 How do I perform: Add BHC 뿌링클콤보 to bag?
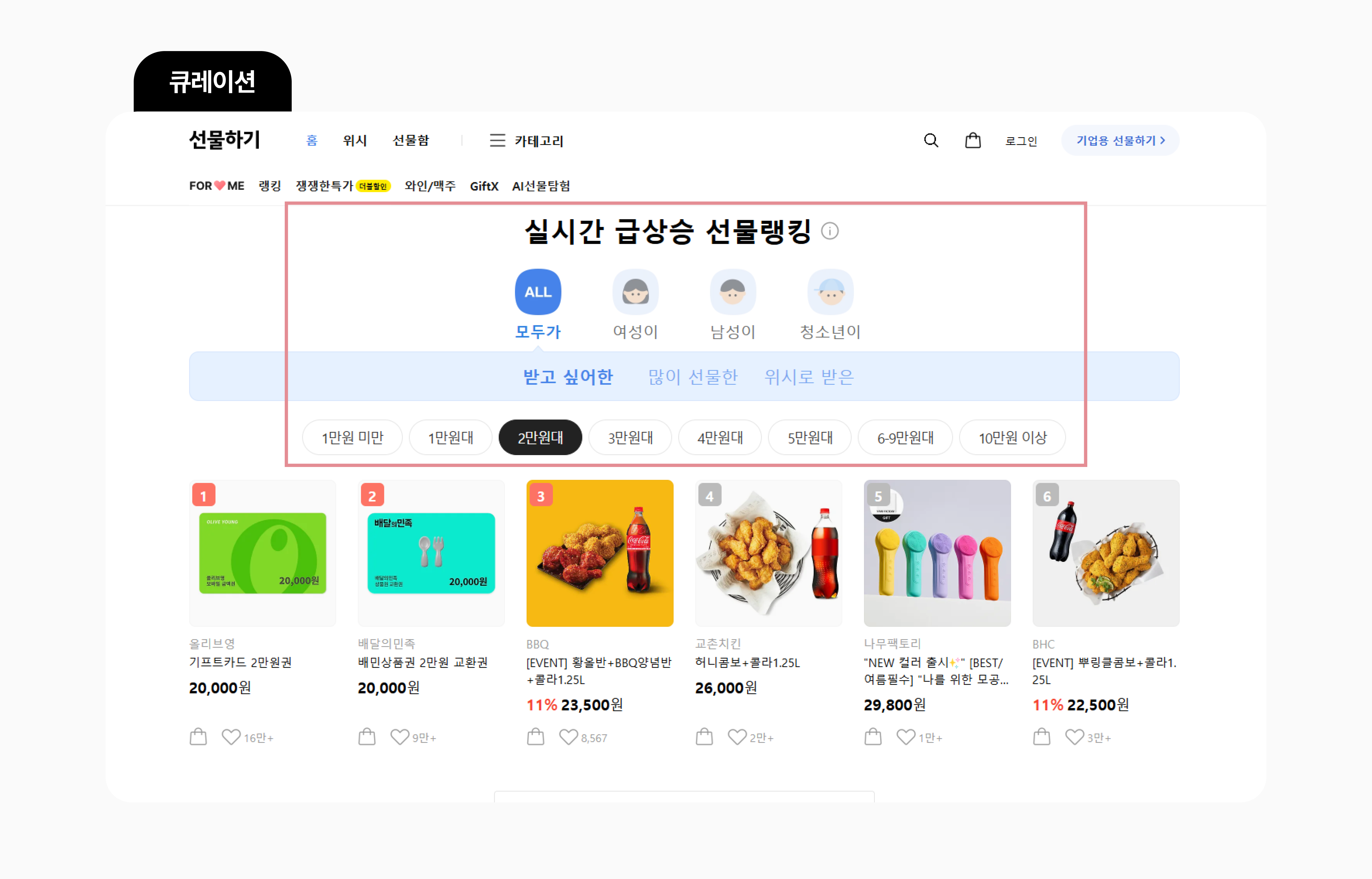click(1042, 737)
